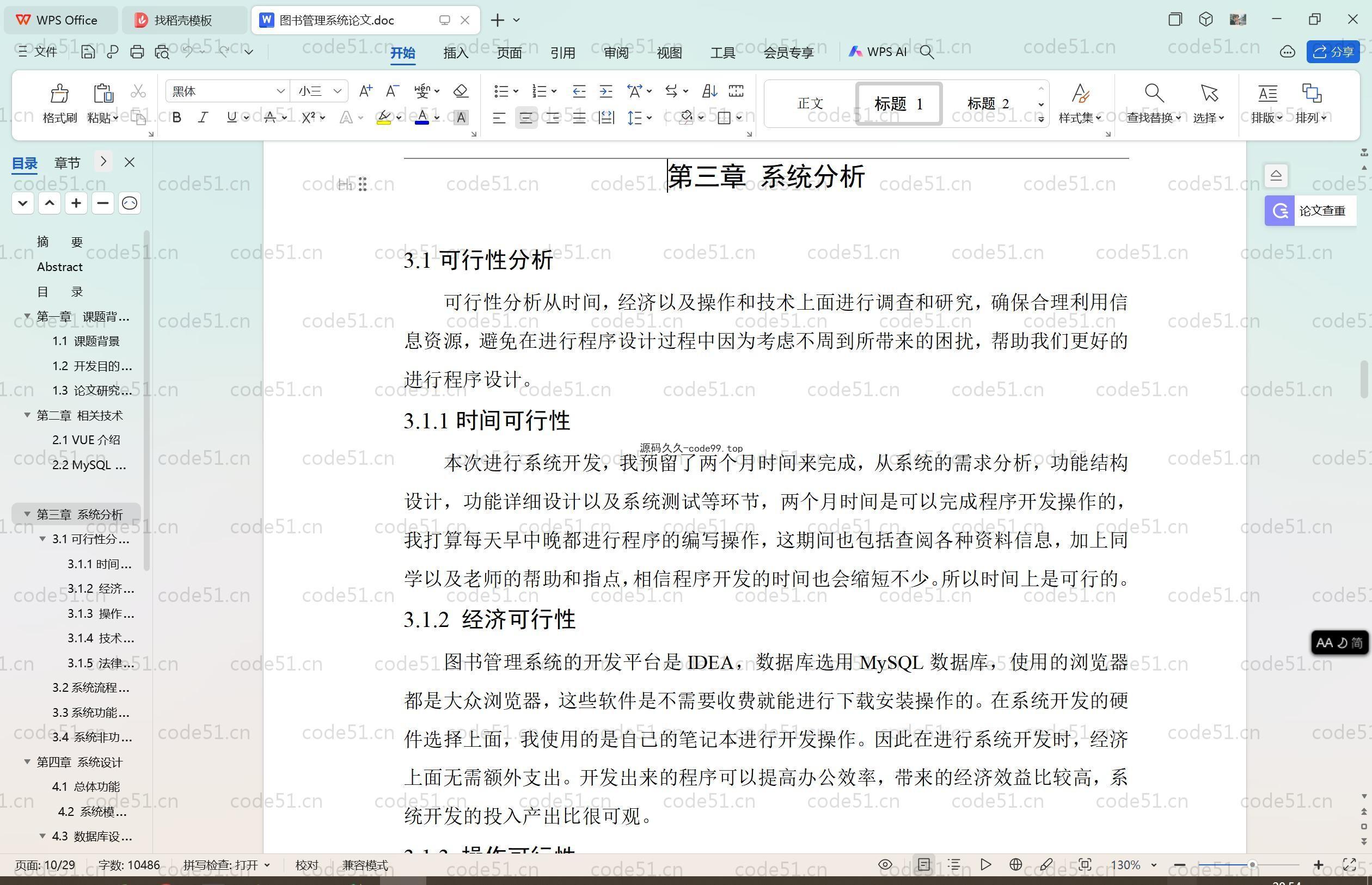Viewport: 1372px width, 885px height.
Task: Click the Clear Formatting eraser icon
Action: click(x=461, y=91)
